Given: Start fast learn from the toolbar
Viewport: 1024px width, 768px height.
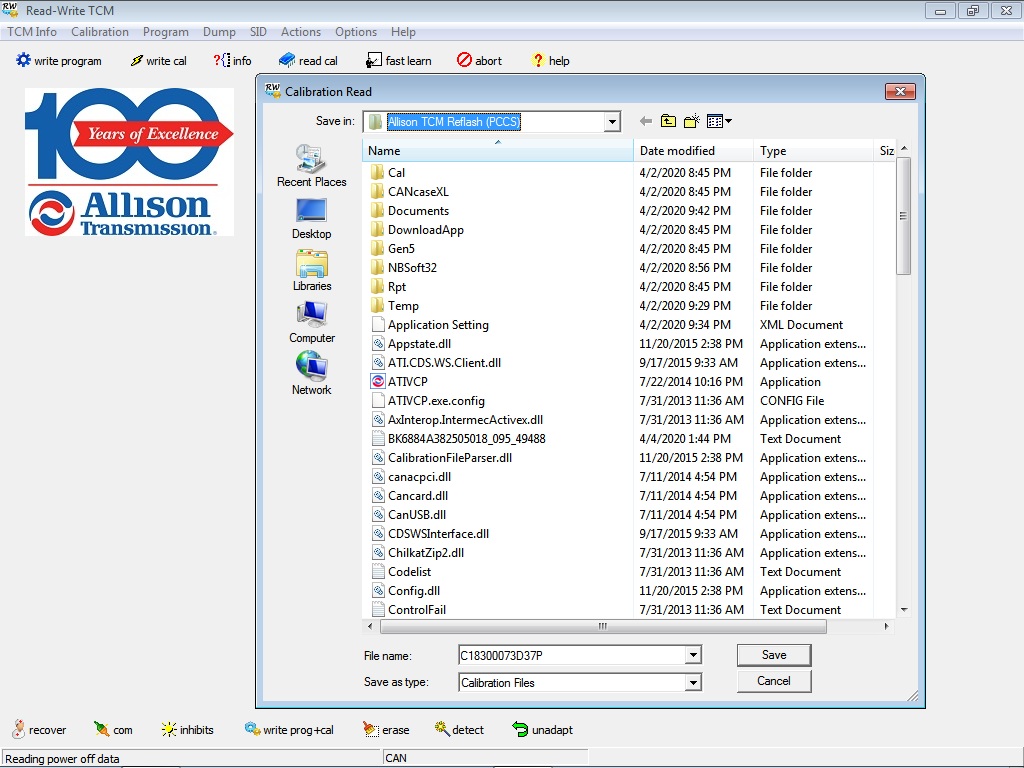Looking at the screenshot, I should click(374, 60).
